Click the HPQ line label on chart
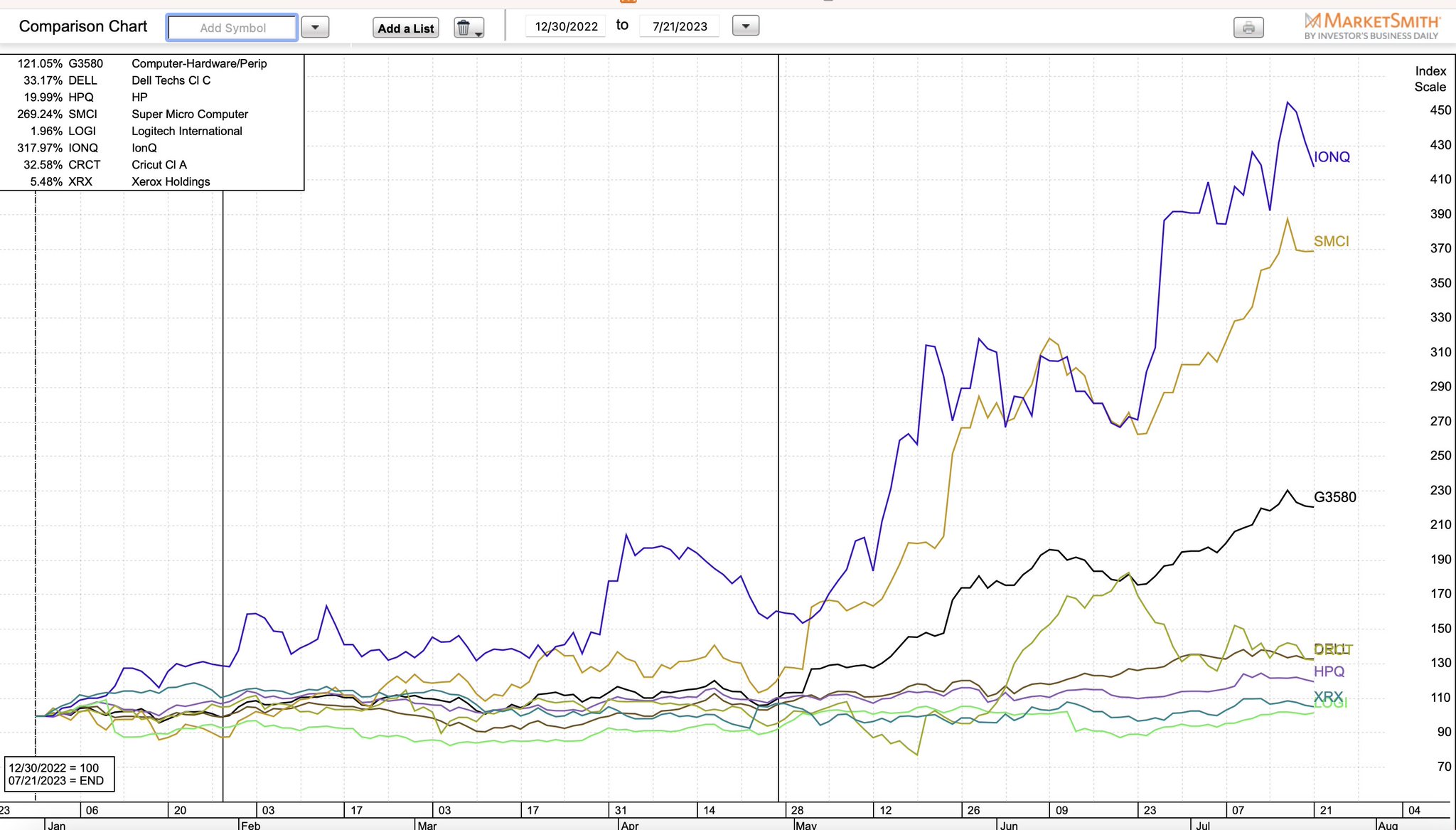The image size is (1456, 830). tap(1329, 671)
